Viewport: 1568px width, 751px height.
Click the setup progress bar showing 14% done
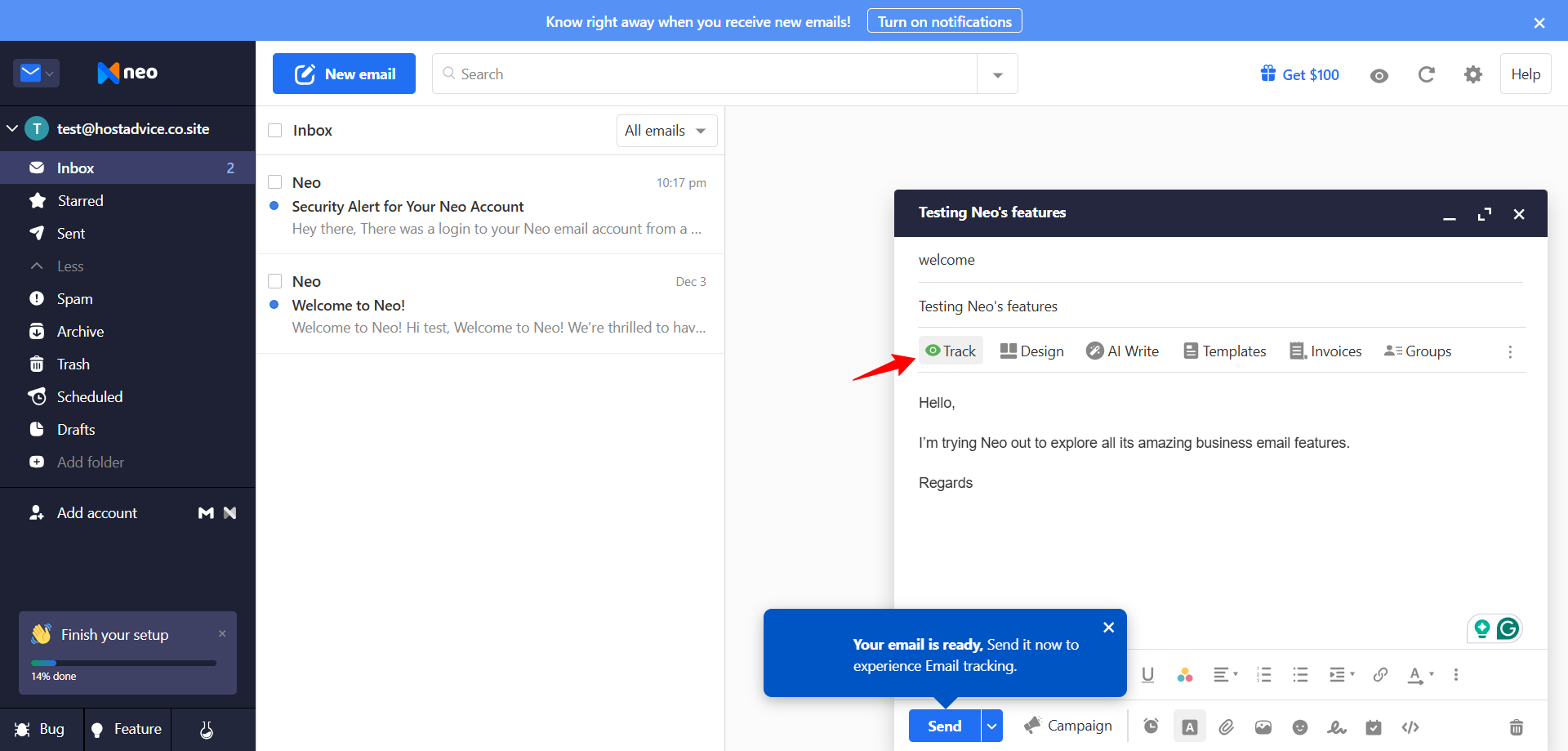click(x=123, y=663)
